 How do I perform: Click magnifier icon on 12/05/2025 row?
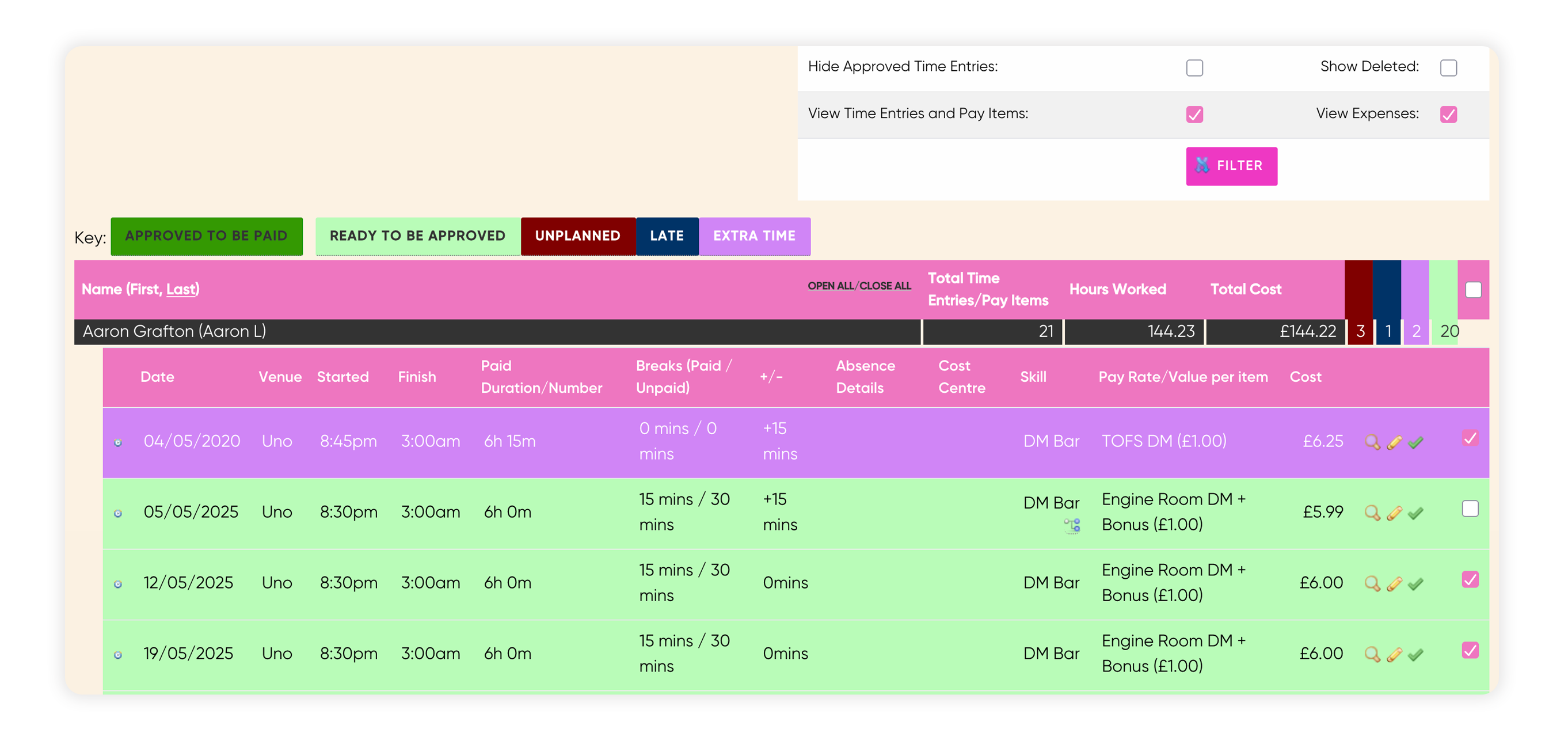[x=1372, y=583]
